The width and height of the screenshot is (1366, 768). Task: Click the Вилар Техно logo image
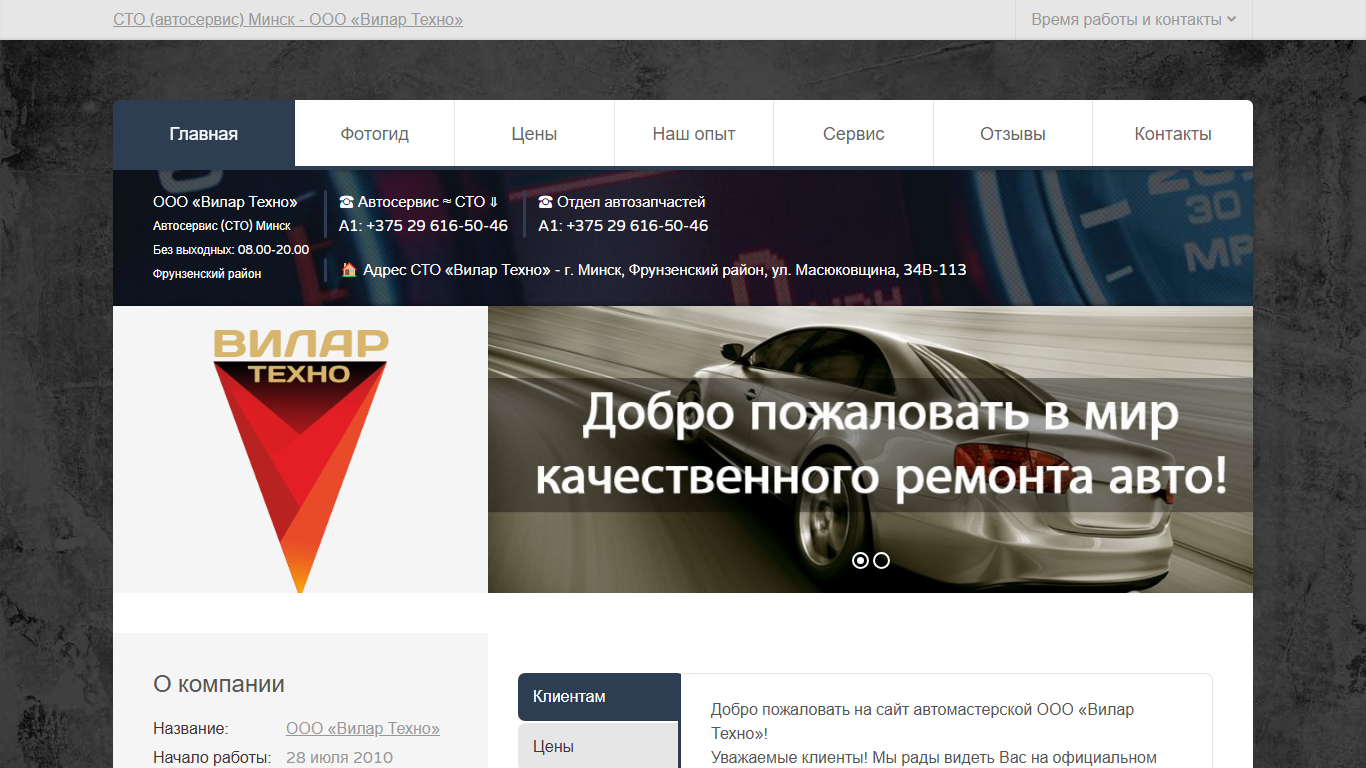[x=300, y=460]
